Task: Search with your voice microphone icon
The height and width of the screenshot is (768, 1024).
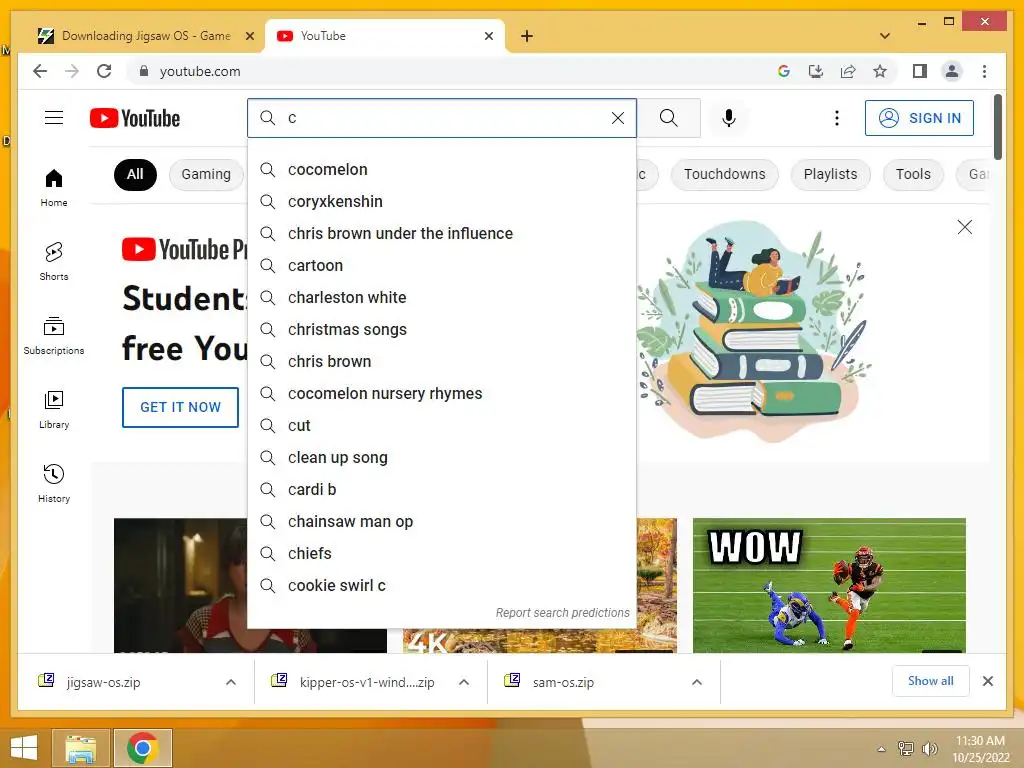Action: 729,118
